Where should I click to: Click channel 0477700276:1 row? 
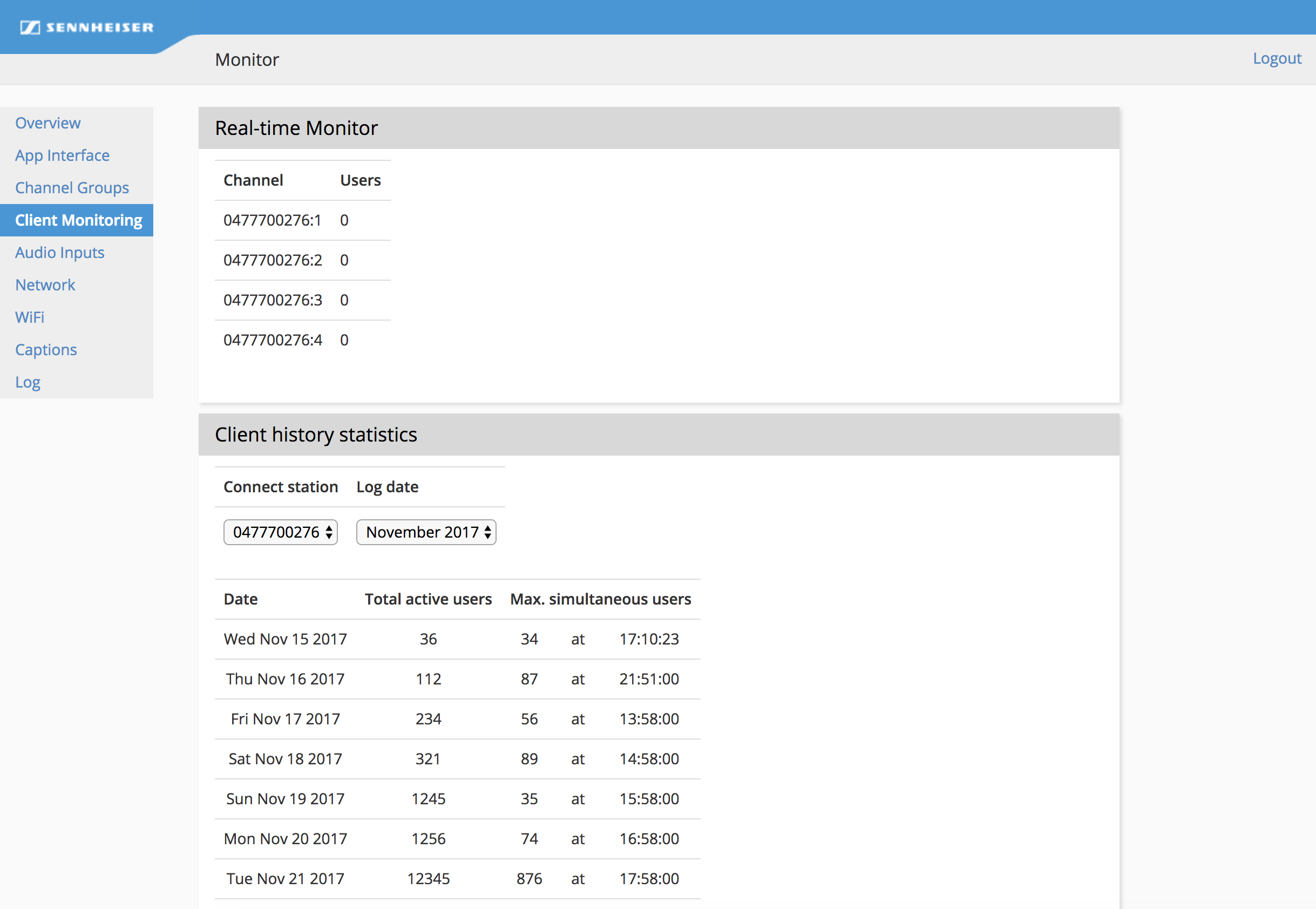pos(272,220)
